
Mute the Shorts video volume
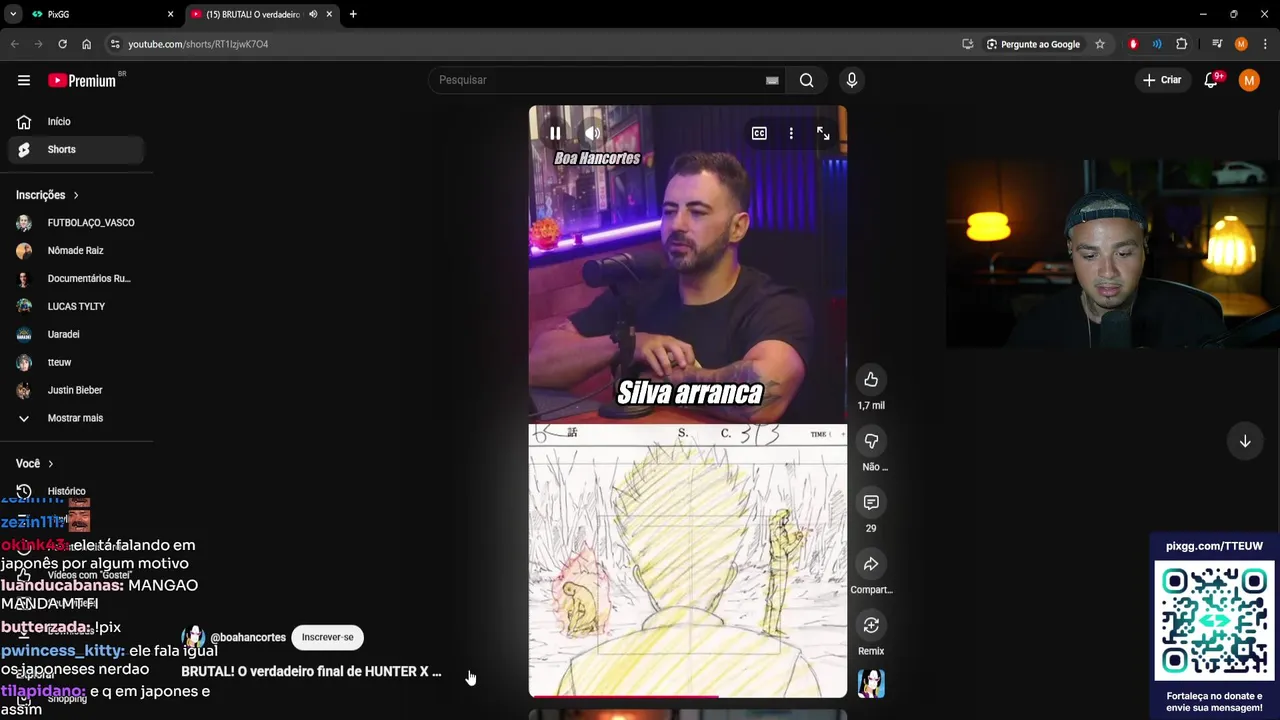click(x=593, y=133)
